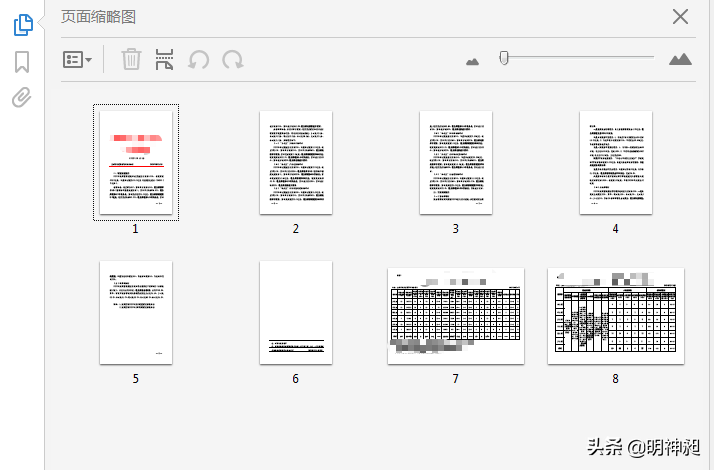This screenshot has height=470, width=714.
Task: Rotate pages counterclockwise
Action: (x=199, y=60)
